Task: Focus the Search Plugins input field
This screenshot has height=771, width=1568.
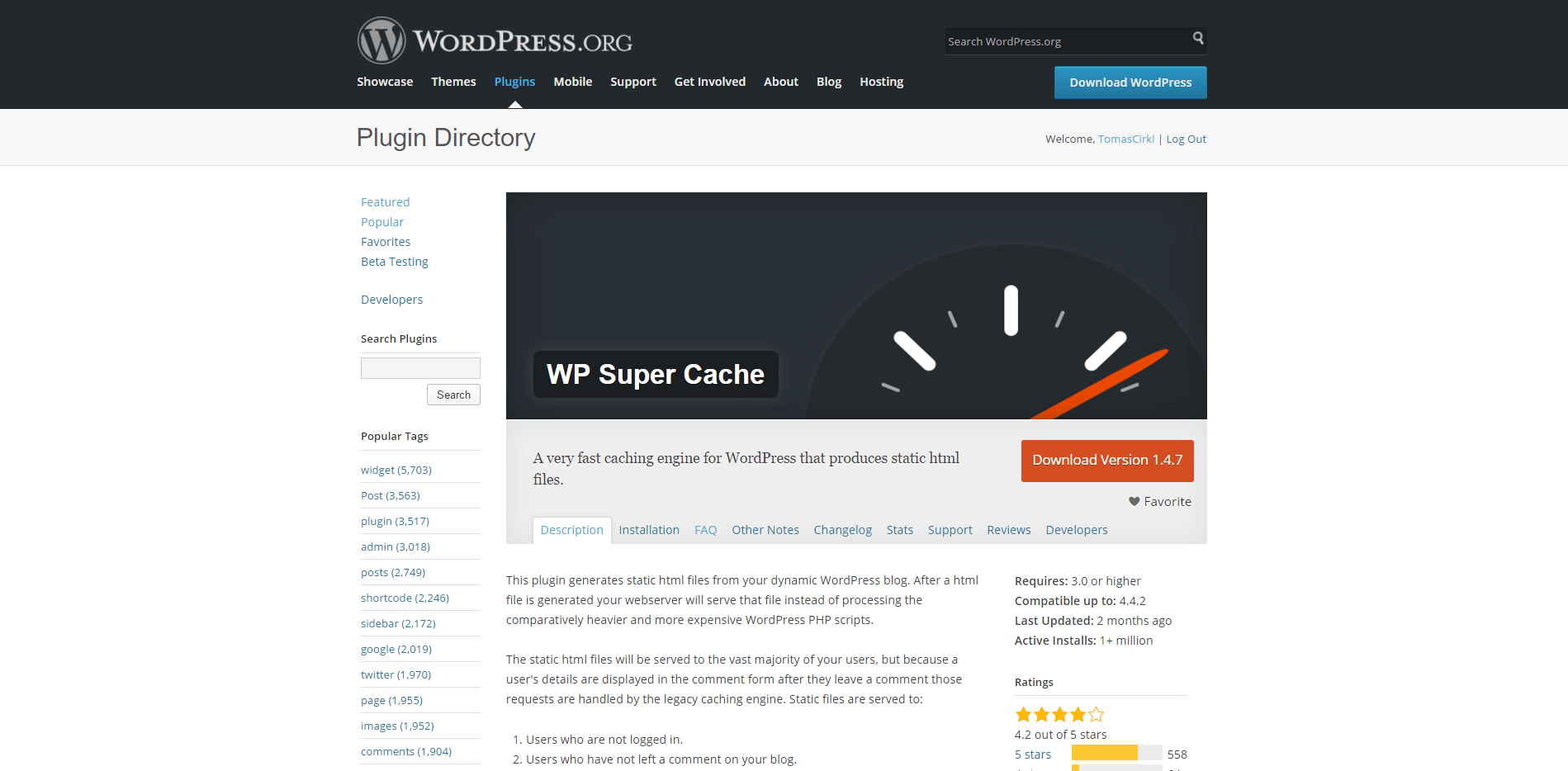Action: (420, 368)
